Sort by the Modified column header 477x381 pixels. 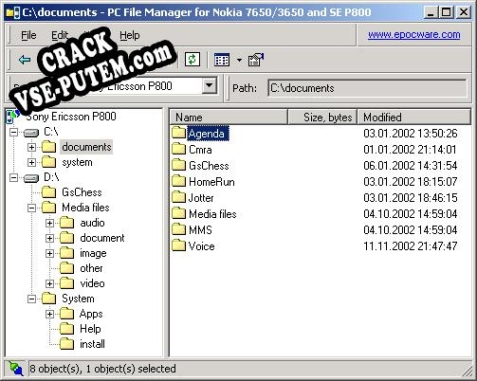414,117
